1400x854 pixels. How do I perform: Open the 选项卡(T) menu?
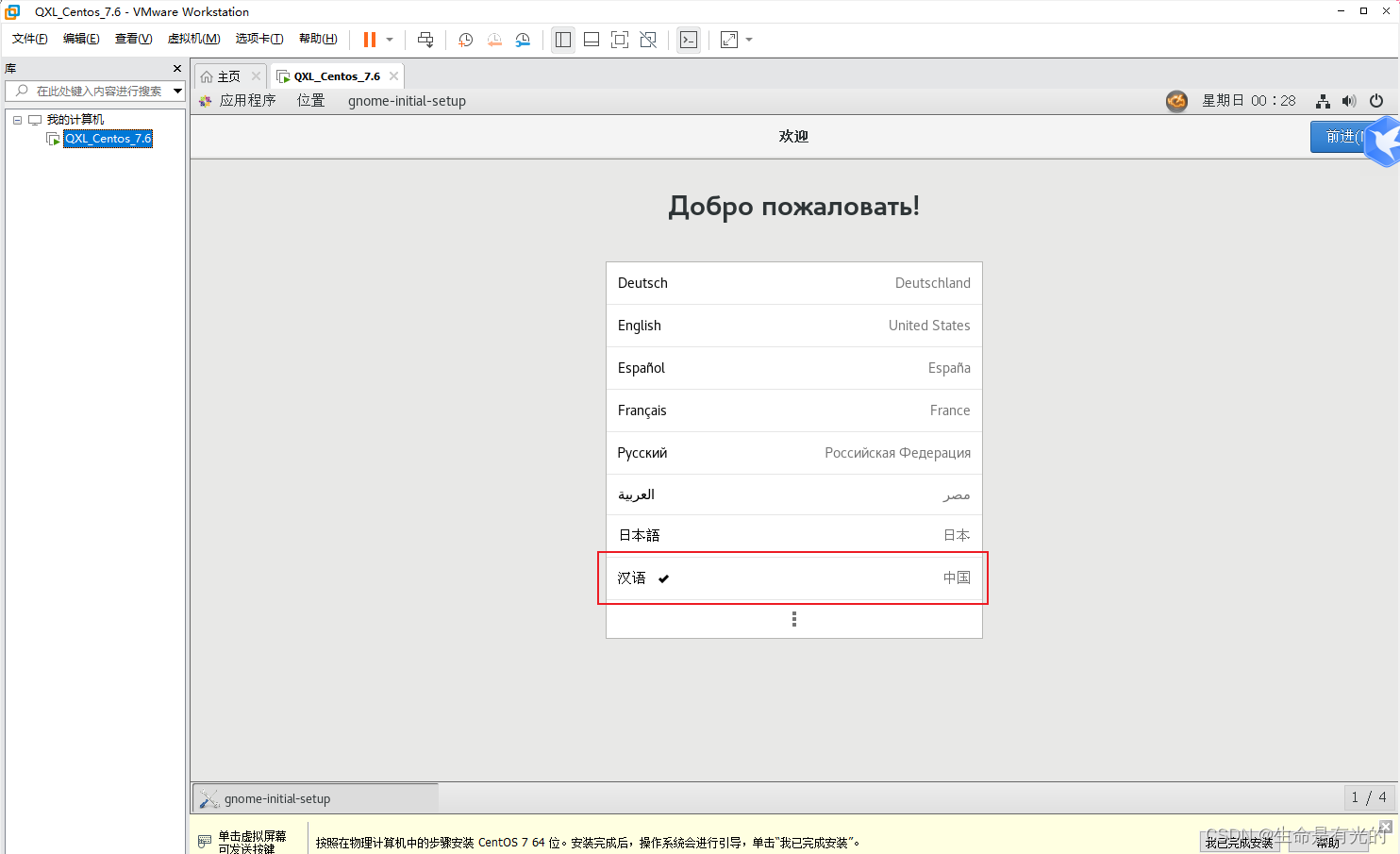tap(259, 39)
